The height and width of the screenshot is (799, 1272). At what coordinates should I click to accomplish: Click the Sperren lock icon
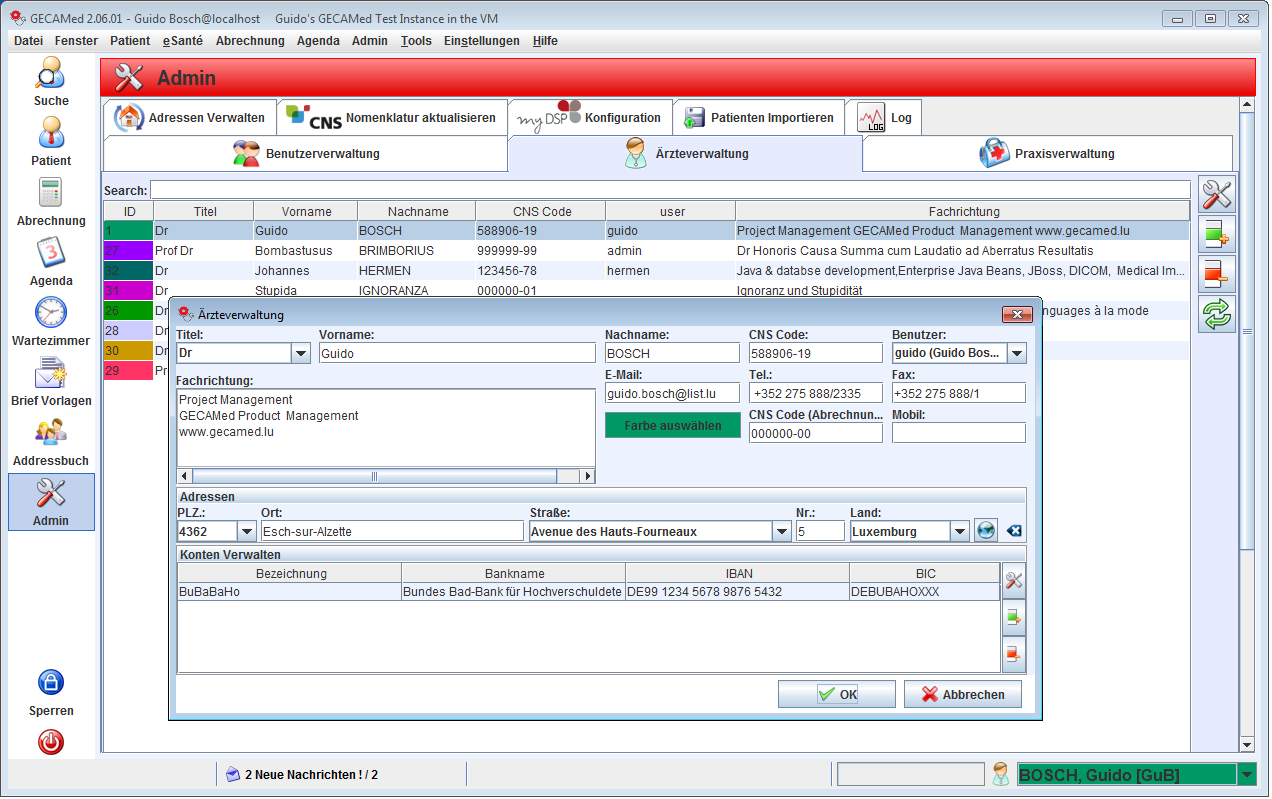(50, 683)
